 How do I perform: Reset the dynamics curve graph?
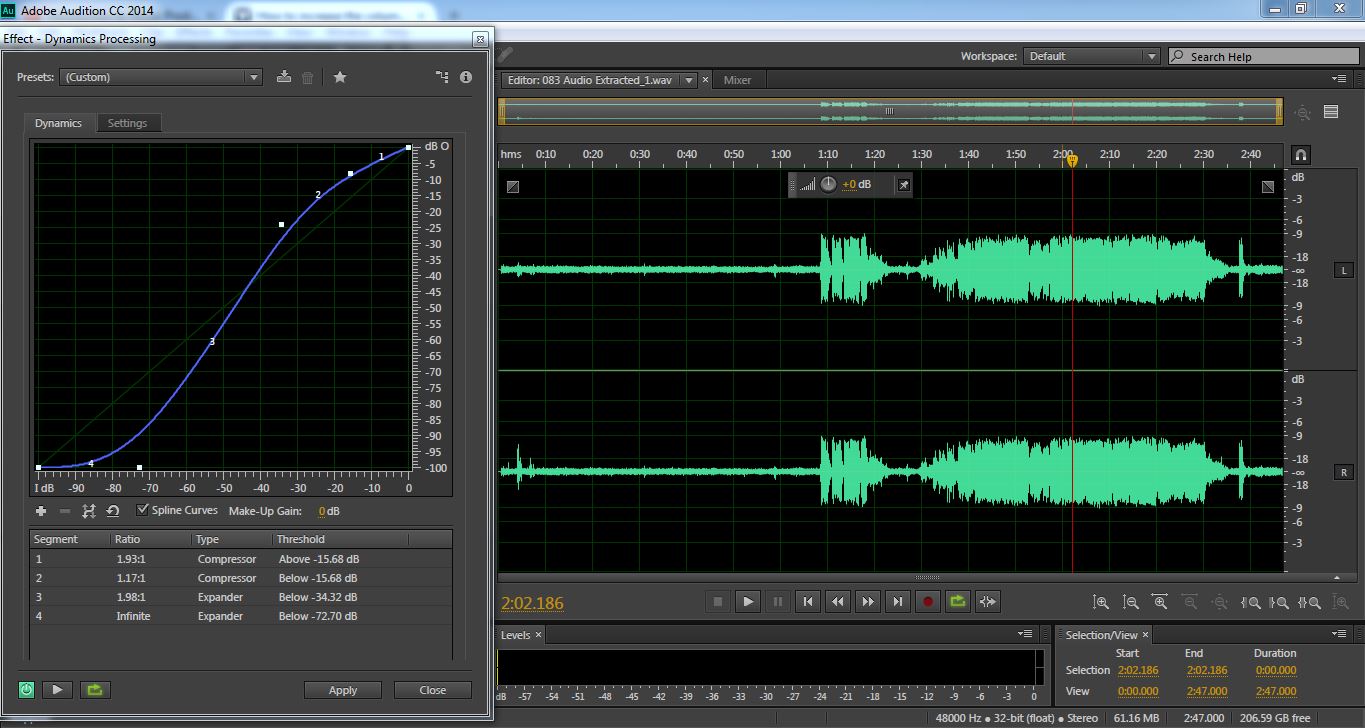(x=113, y=511)
